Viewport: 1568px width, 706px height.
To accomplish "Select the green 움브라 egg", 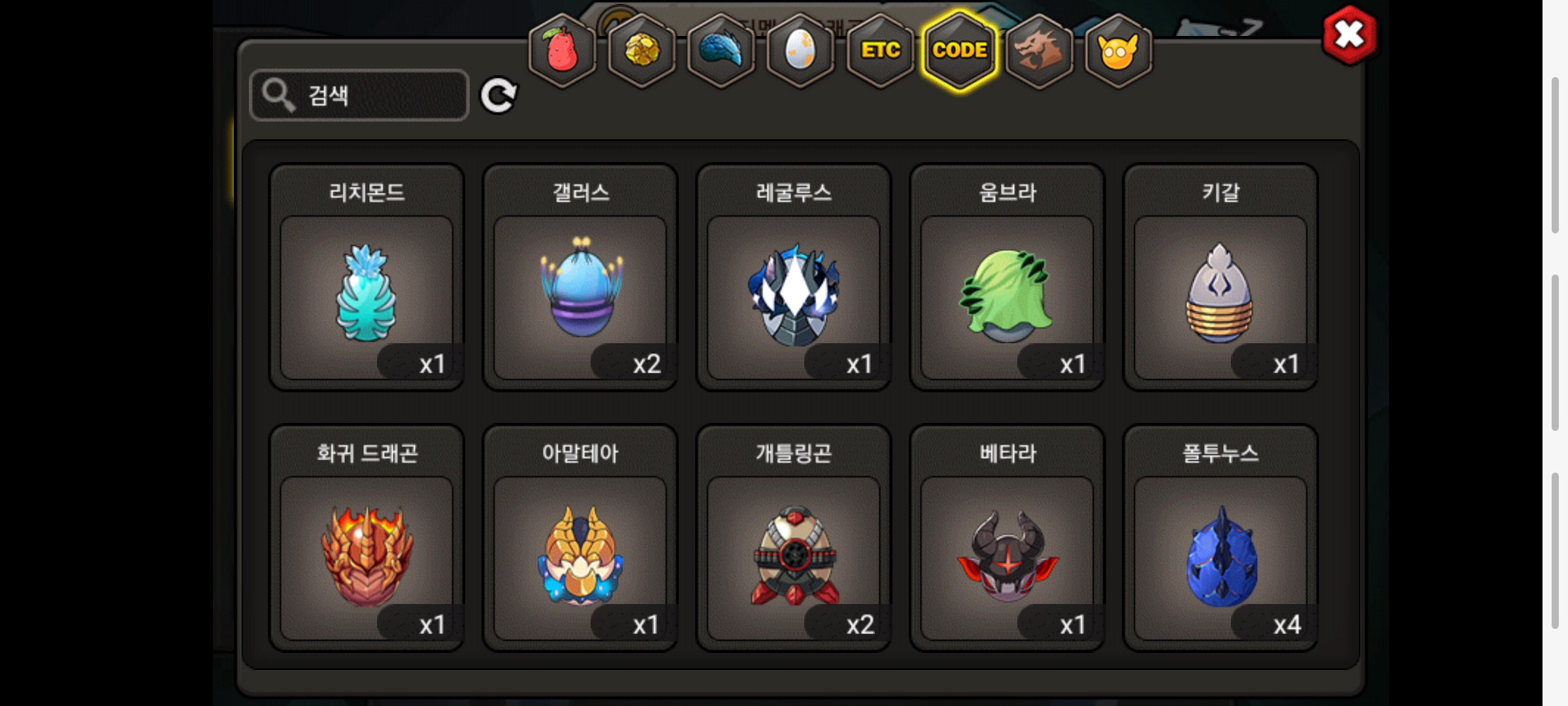I will point(1007,277).
